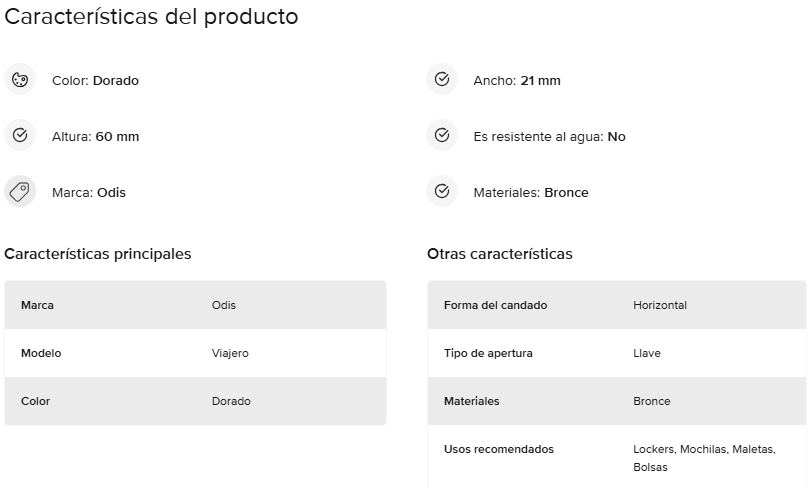Screen dimensions: 811x488
Task: Click the Marca: Odis feature label
Action: click(x=89, y=192)
